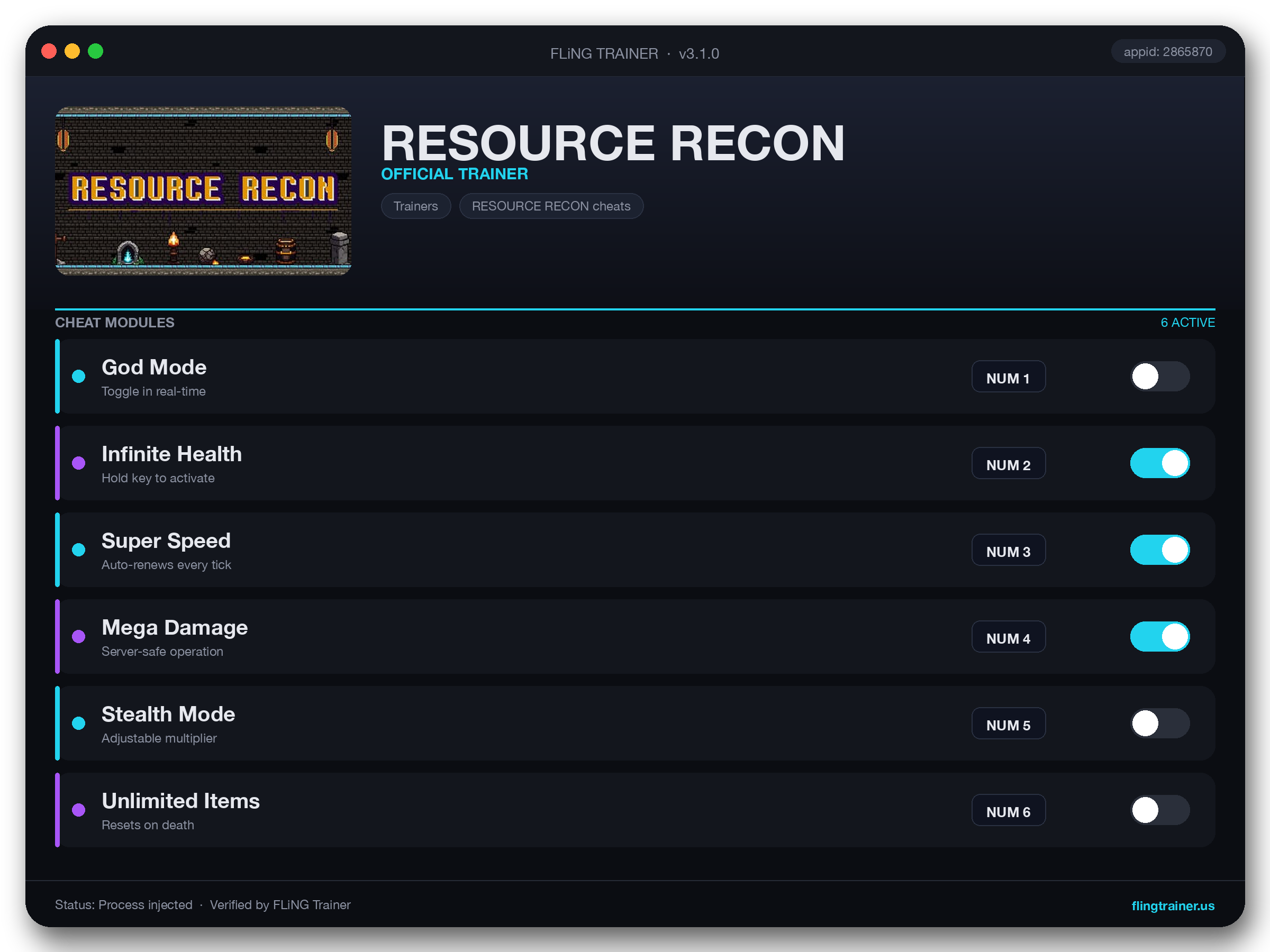Switch off the Mega Damage toggle
Image resolution: width=1270 pixels, height=952 pixels.
1160,636
